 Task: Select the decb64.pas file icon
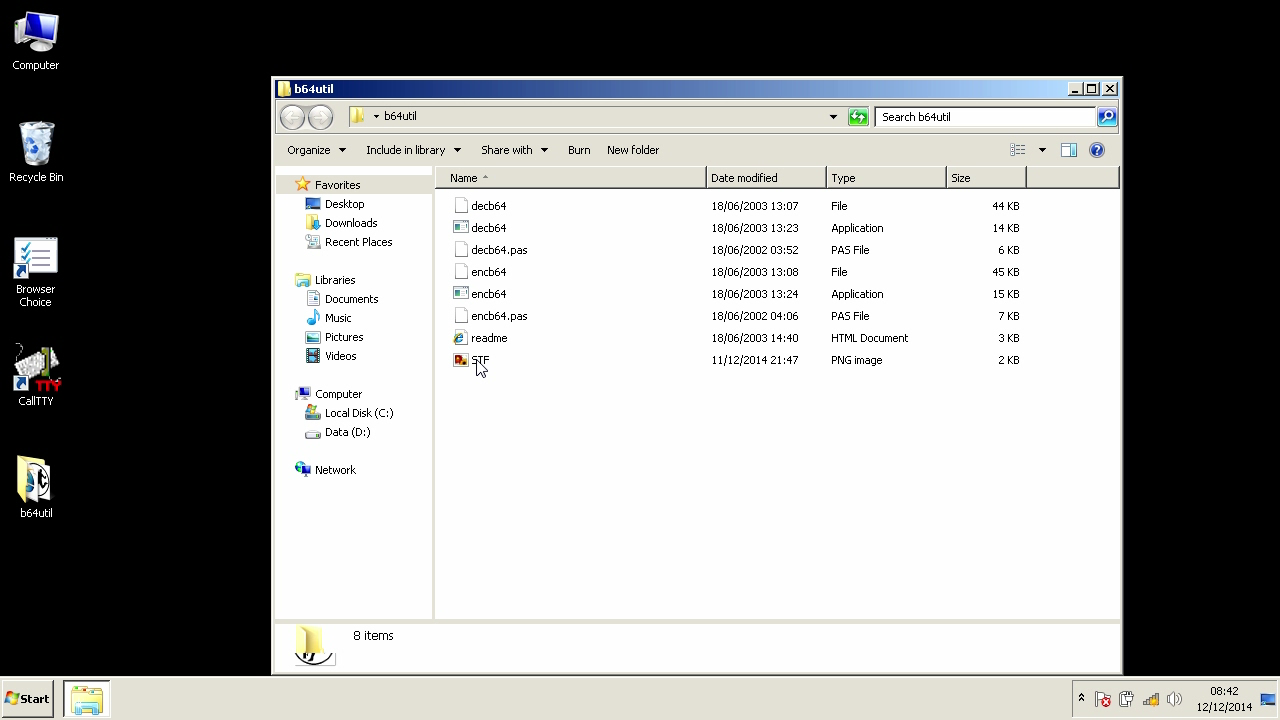pyautogui.click(x=461, y=250)
